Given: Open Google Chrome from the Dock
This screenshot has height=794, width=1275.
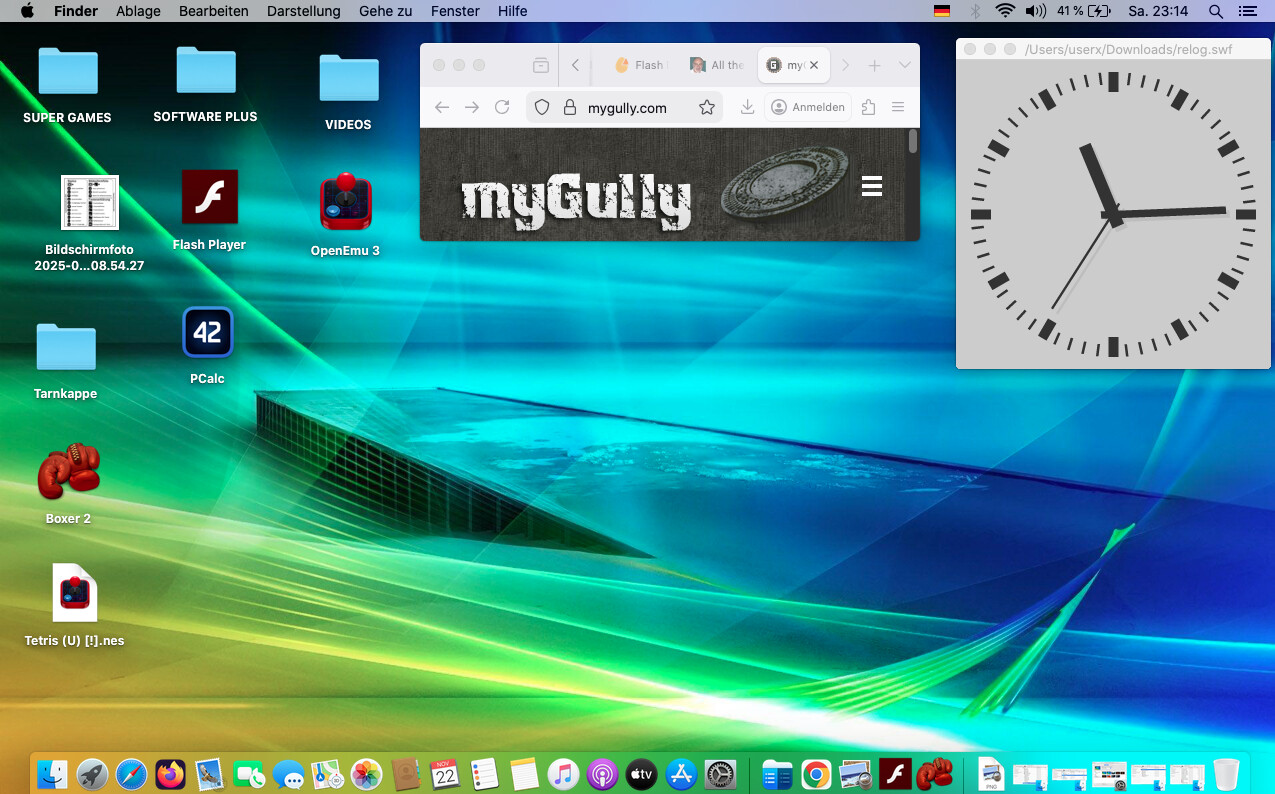Looking at the screenshot, I should 817,774.
